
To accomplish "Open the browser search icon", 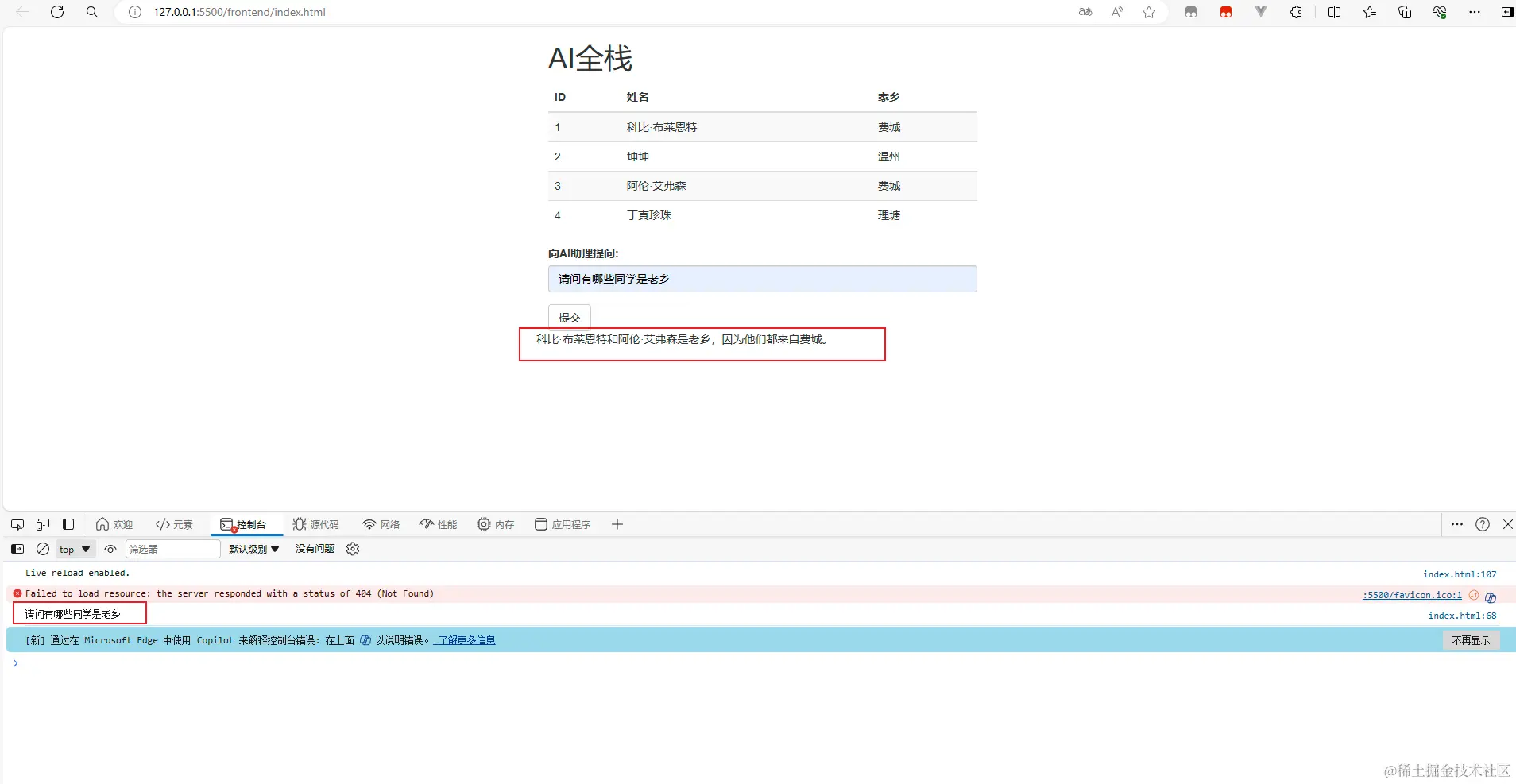I will click(x=92, y=12).
